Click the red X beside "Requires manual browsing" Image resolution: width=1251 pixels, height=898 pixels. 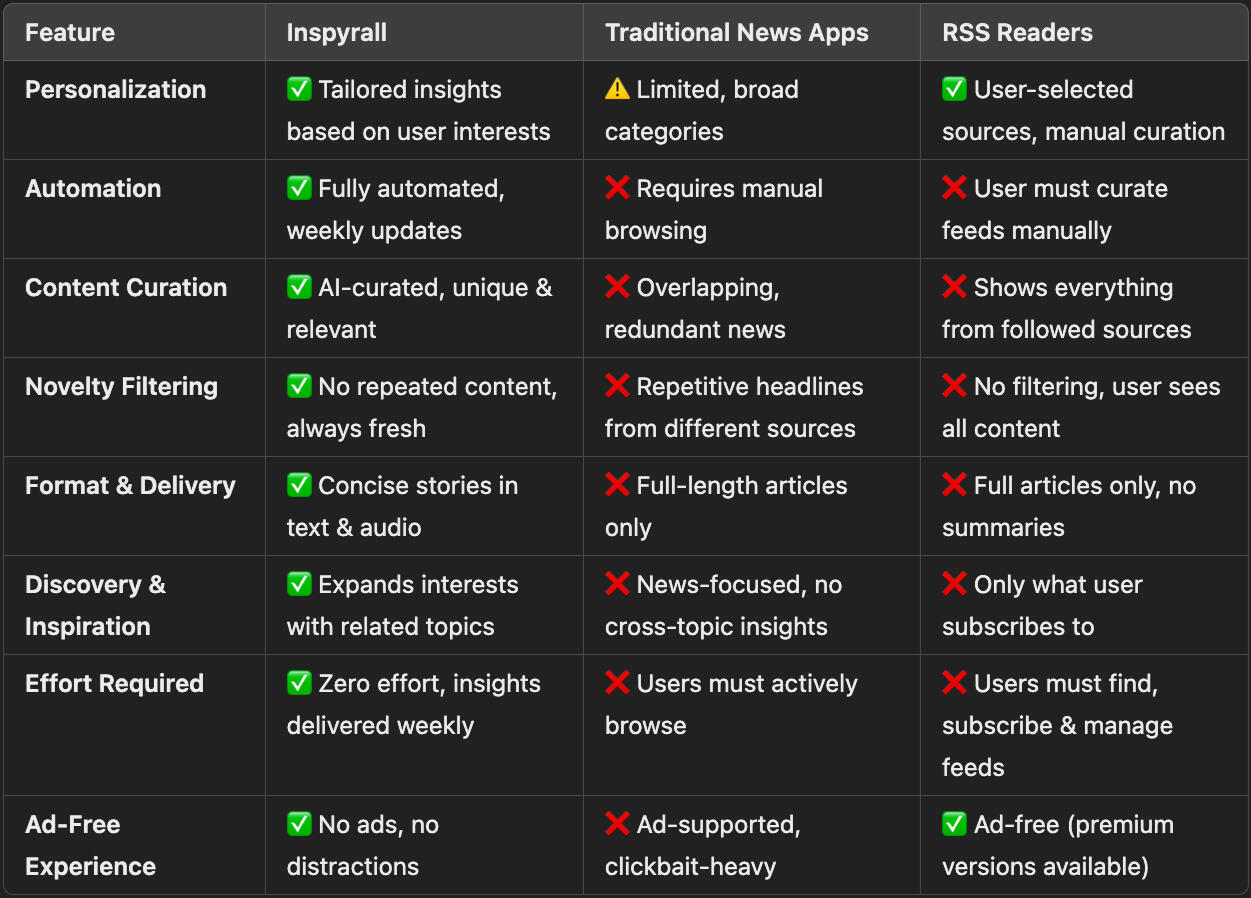[x=617, y=188]
